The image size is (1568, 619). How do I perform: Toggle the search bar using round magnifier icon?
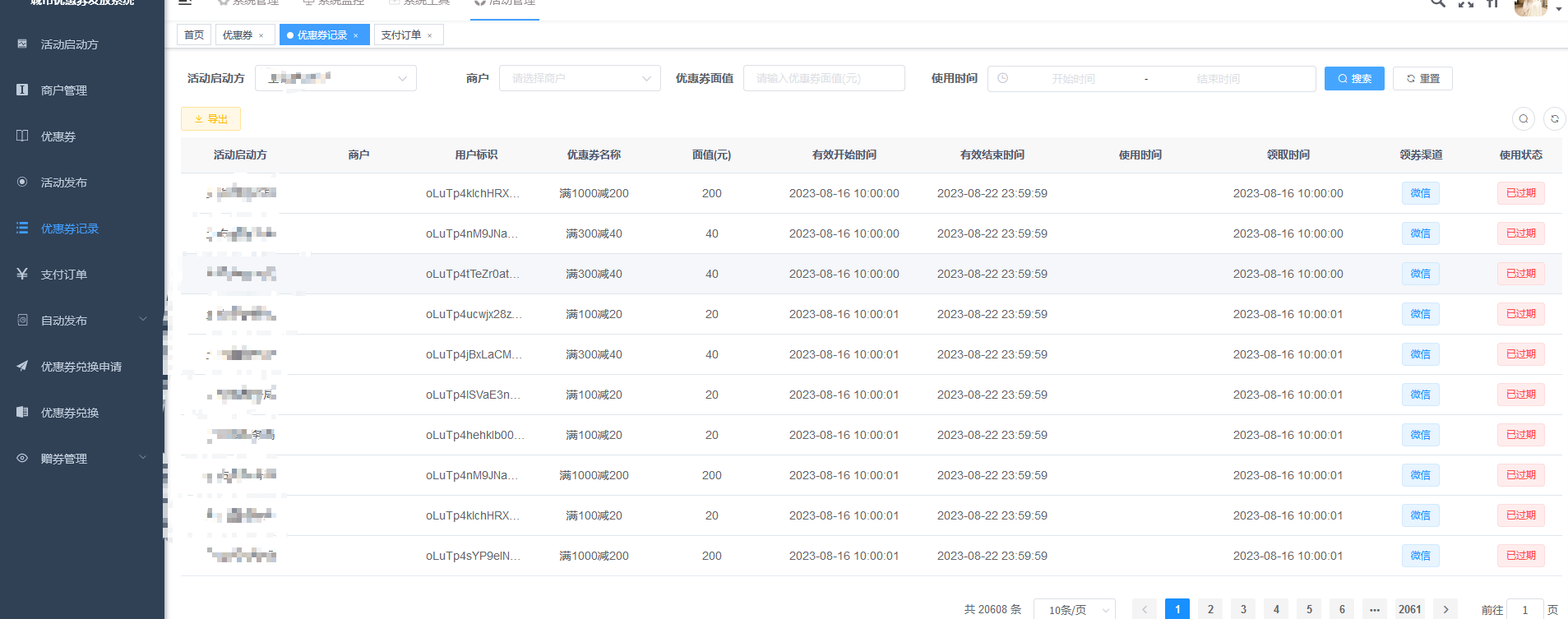pos(1524,119)
